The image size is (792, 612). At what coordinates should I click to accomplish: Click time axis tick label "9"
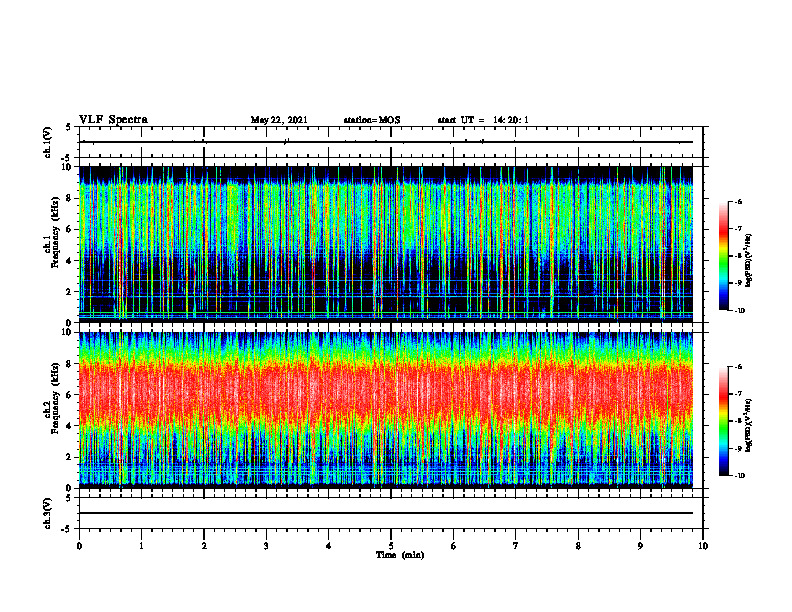tap(640, 546)
